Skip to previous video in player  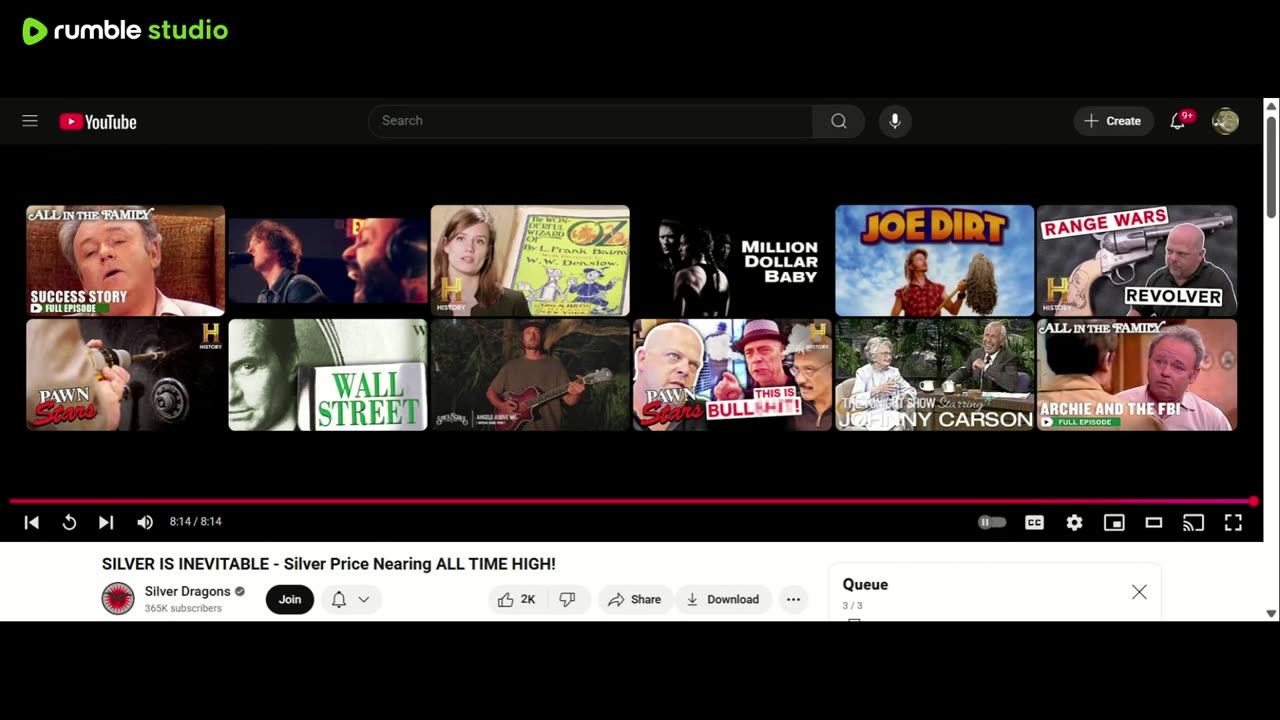coord(32,522)
